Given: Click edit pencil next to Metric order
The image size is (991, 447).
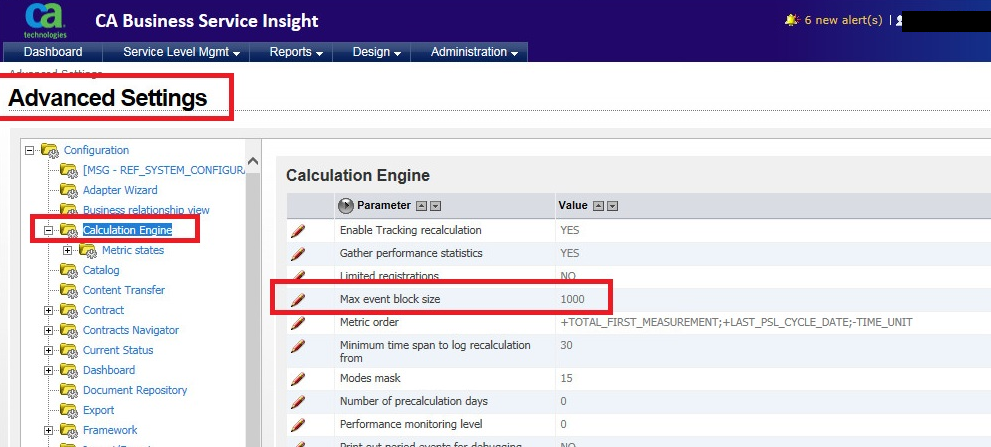Looking at the screenshot, I should 297,323.
